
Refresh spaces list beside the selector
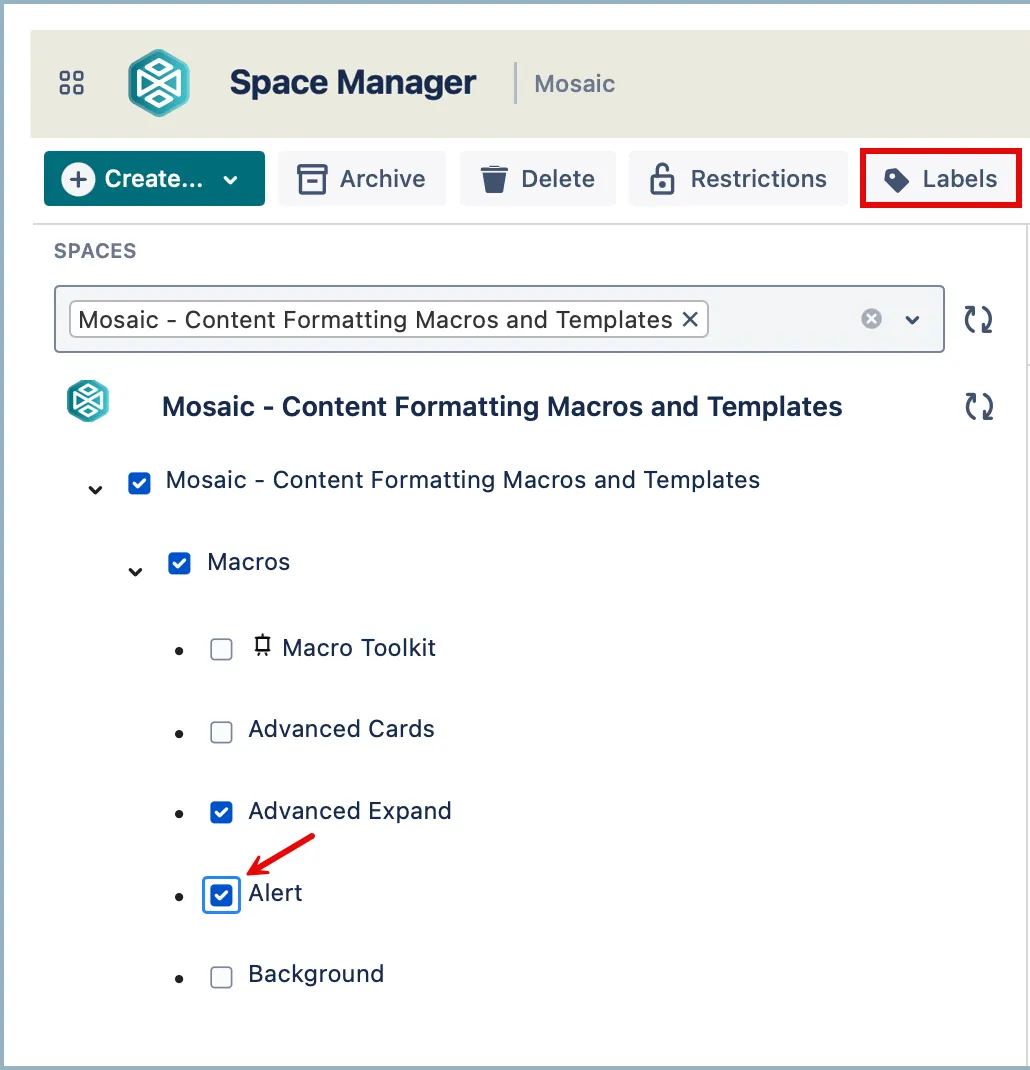pyautogui.click(x=978, y=319)
